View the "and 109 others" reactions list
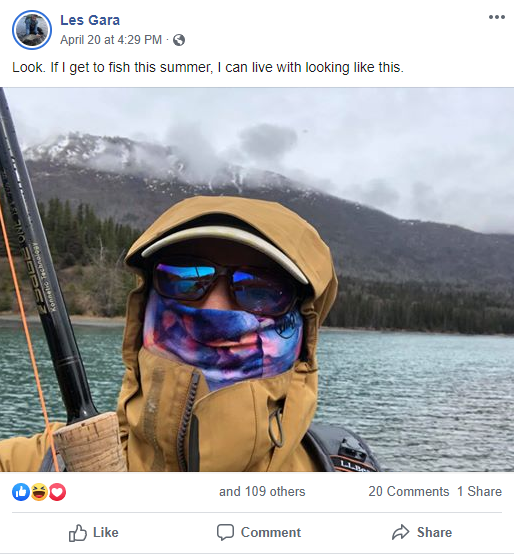This screenshot has width=514, height=557. click(x=262, y=492)
